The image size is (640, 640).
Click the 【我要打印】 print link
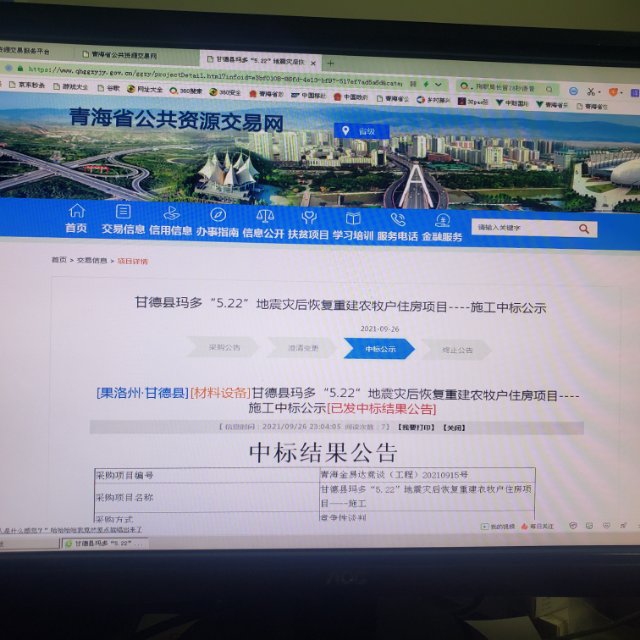(x=416, y=427)
